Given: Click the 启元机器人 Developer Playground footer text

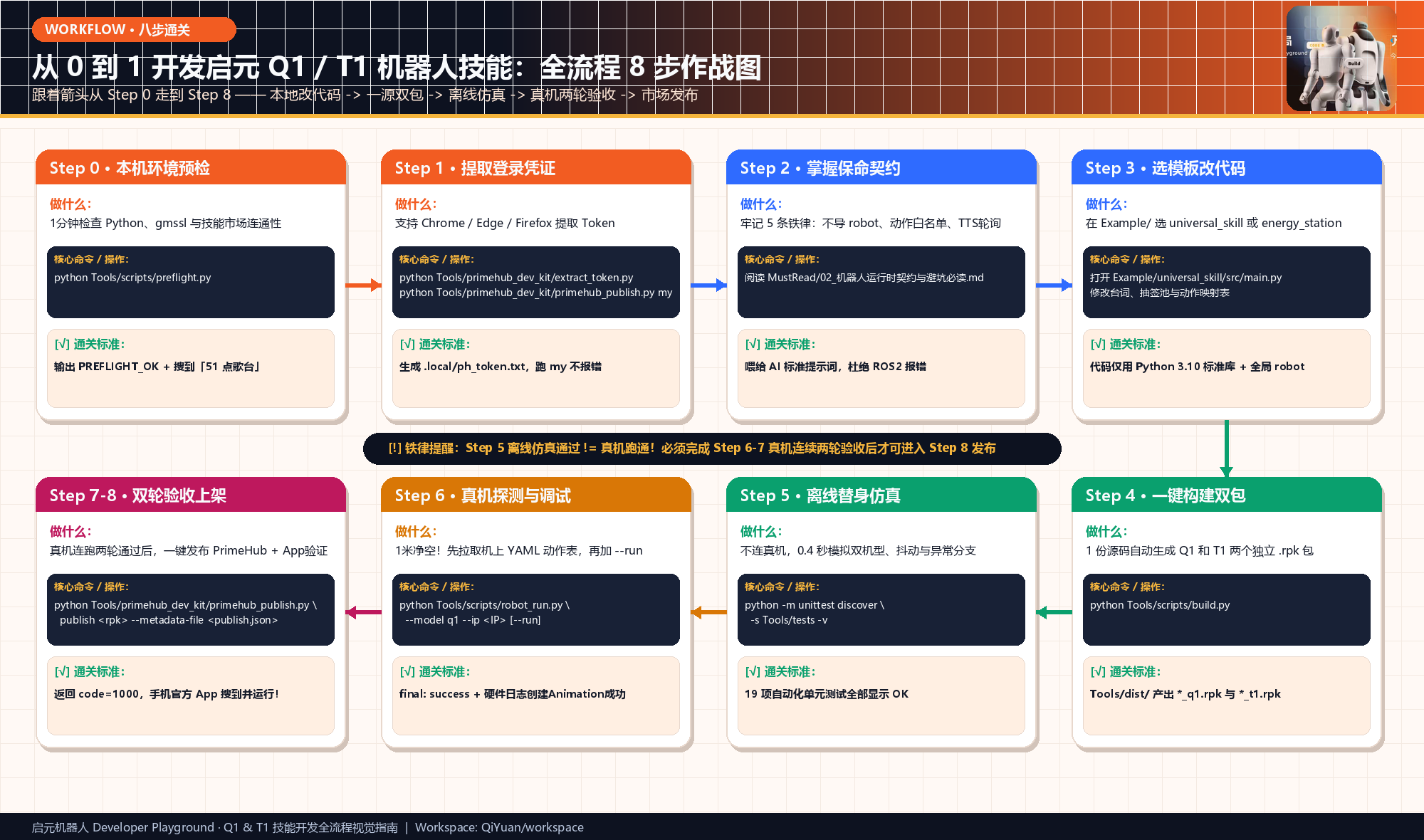Looking at the screenshot, I should [x=214, y=827].
